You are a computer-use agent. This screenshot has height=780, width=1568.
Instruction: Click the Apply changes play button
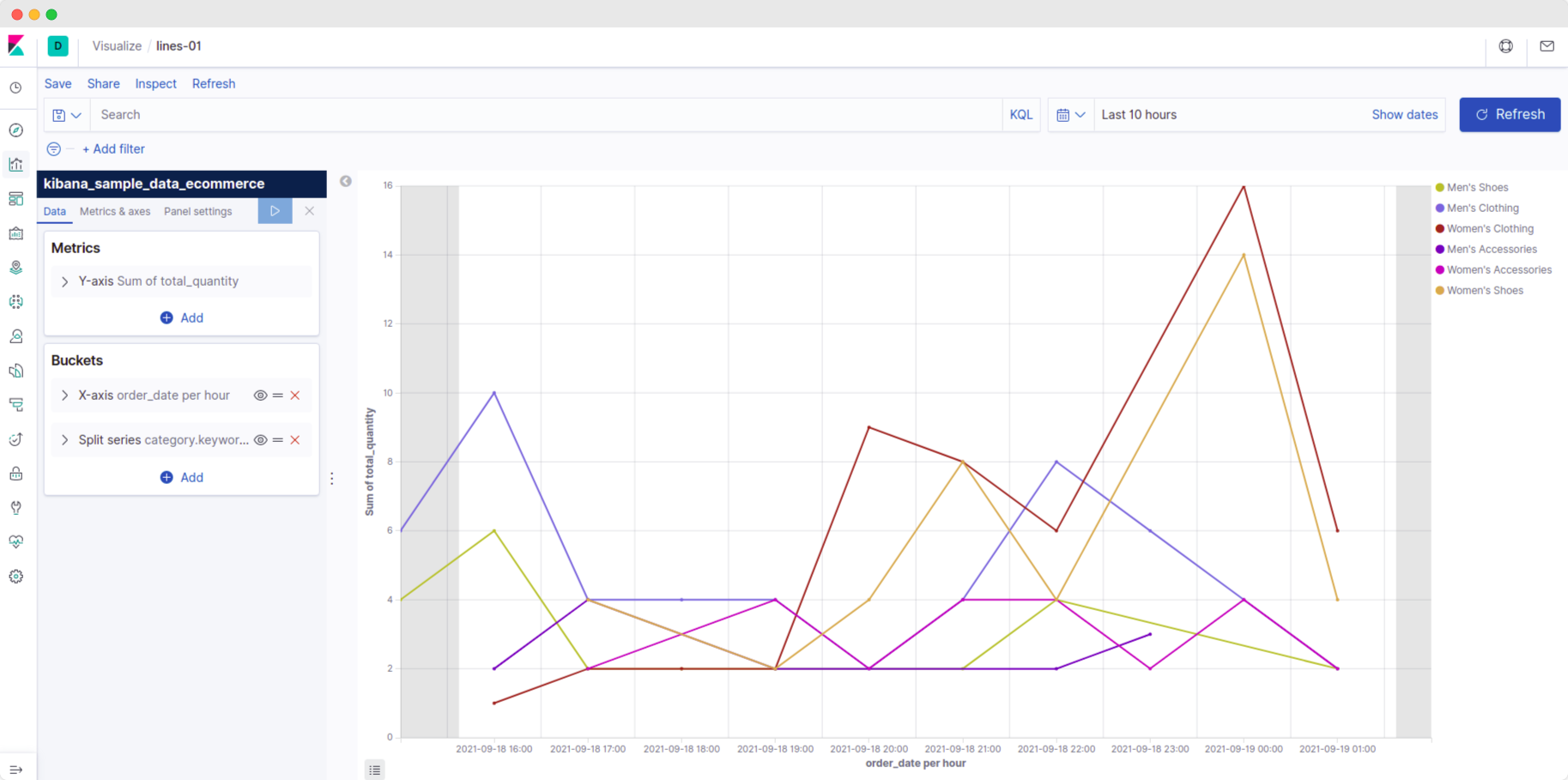(x=275, y=211)
